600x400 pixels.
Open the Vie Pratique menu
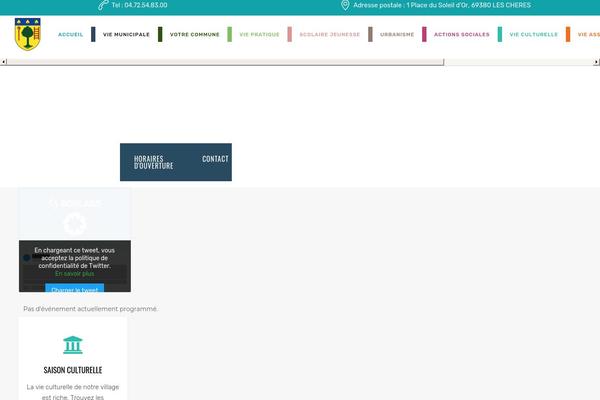(259, 34)
